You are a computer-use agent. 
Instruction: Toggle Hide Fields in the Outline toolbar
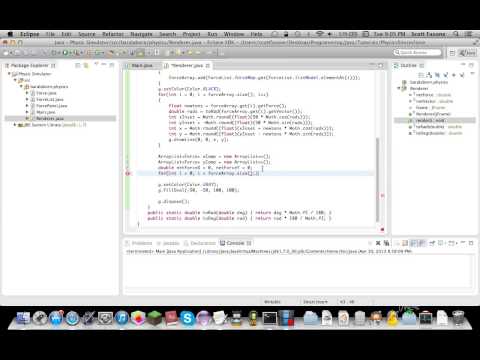coord(438,75)
